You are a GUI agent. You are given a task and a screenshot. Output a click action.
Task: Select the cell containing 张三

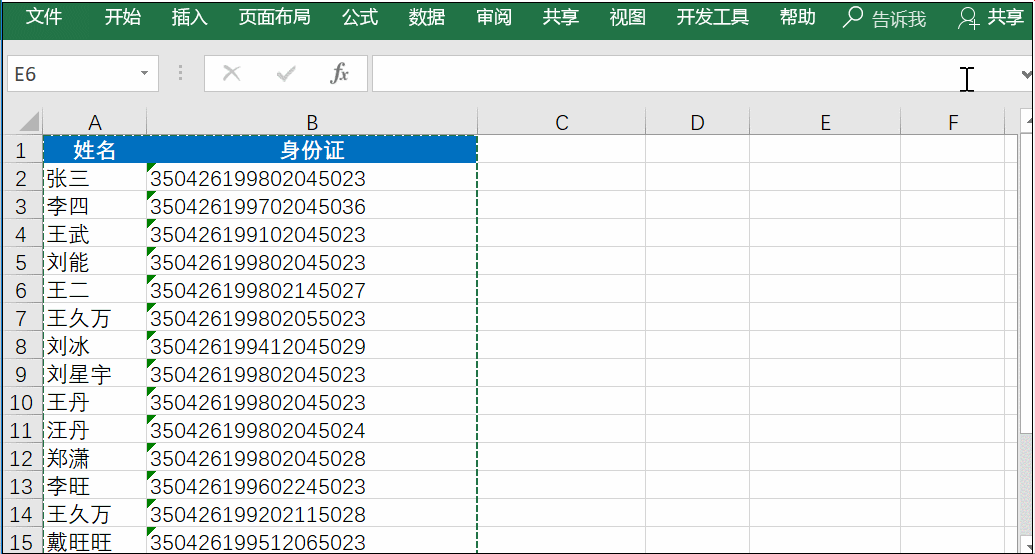pos(94,178)
